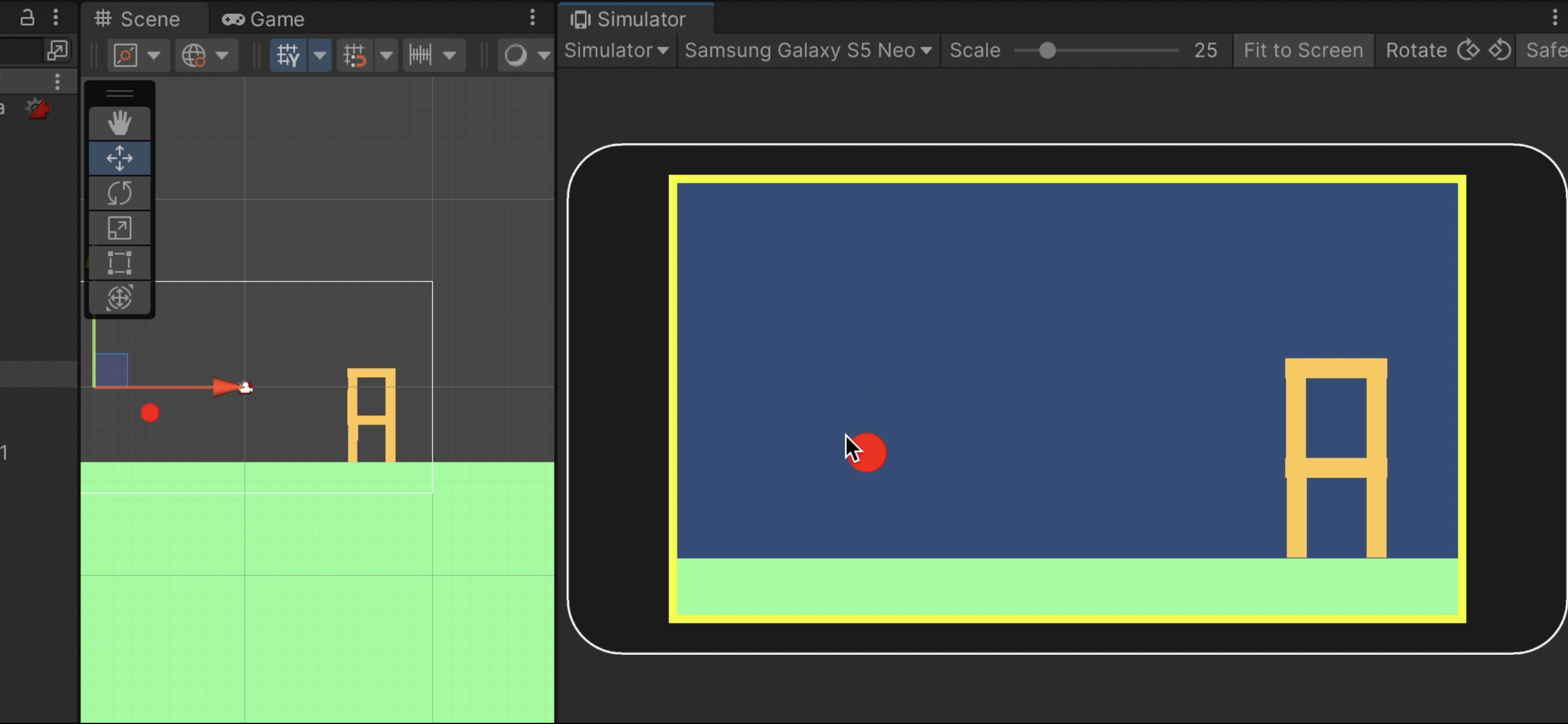Switch to the Game tab
The height and width of the screenshot is (724, 1568).
(x=263, y=19)
